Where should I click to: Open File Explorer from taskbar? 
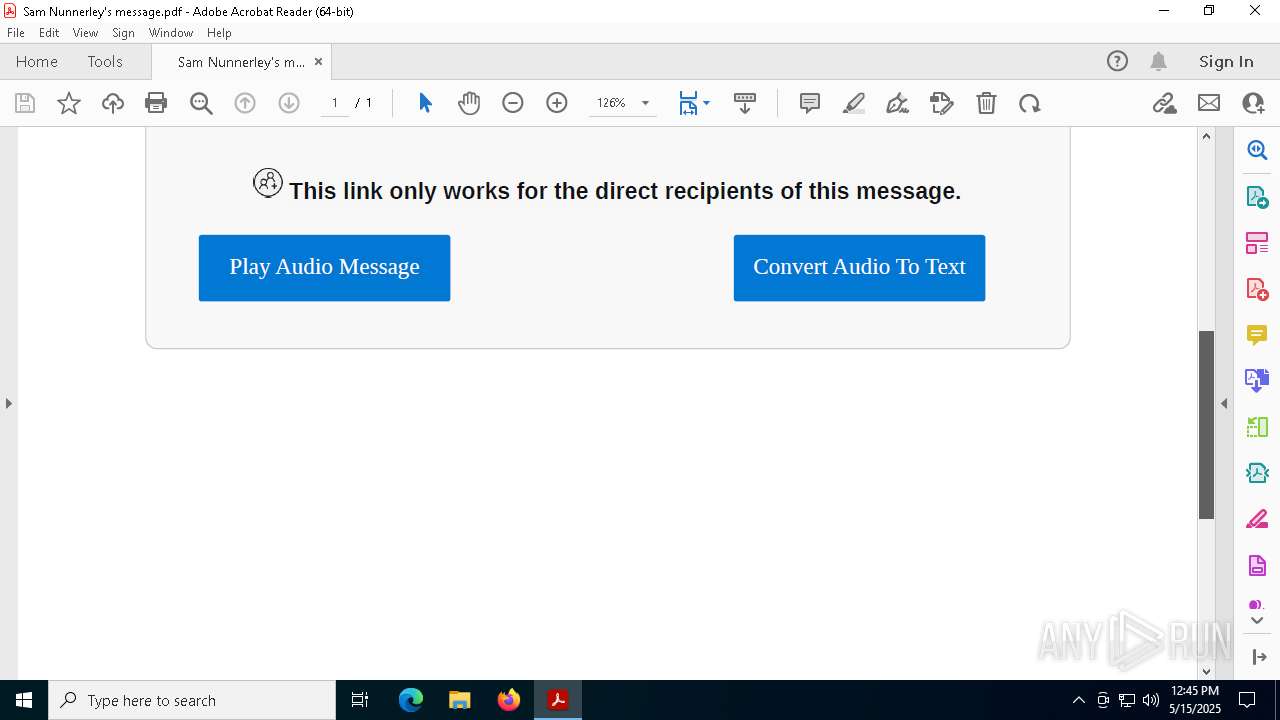(x=460, y=700)
